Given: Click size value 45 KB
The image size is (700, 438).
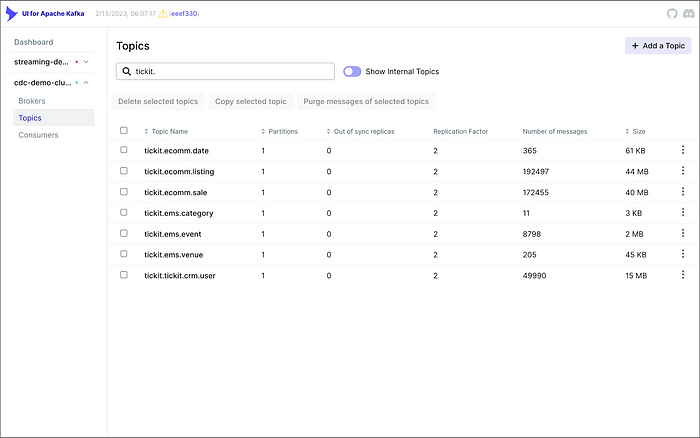Looking at the screenshot, I should click(x=636, y=255).
